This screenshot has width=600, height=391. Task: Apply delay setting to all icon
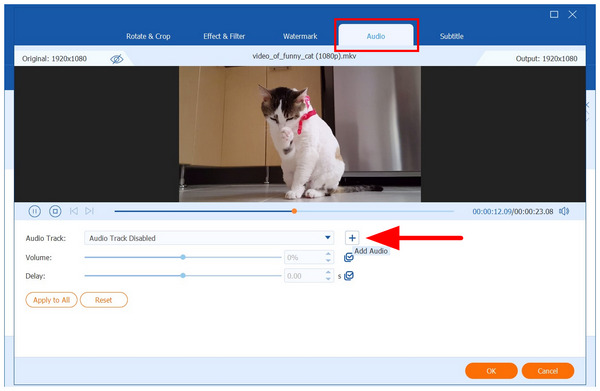coord(349,276)
